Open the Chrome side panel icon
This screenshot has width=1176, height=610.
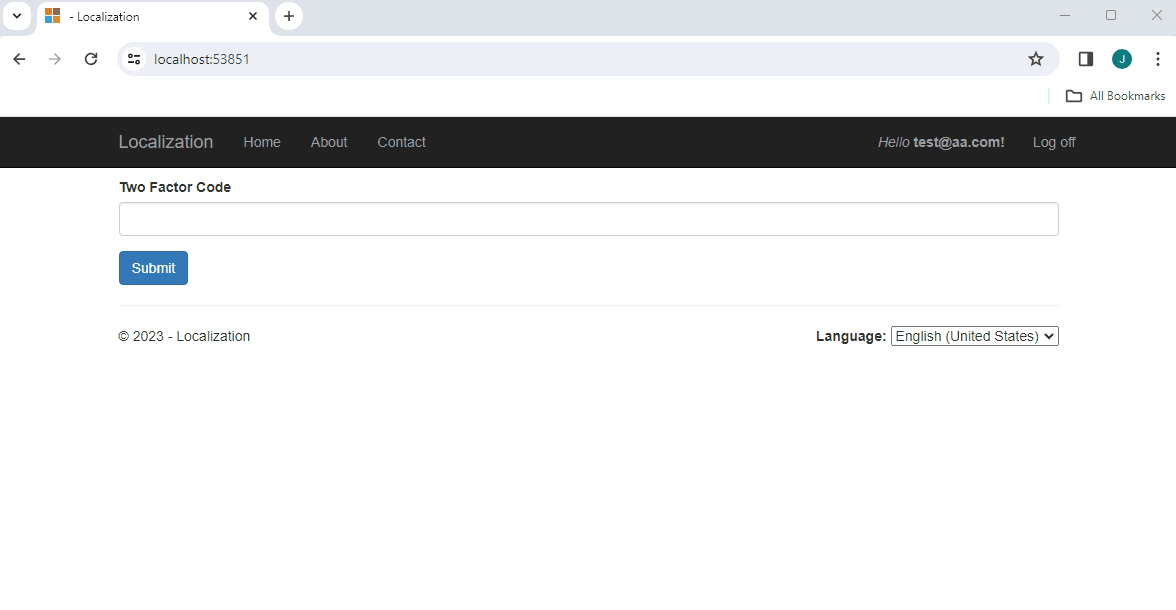(1085, 59)
